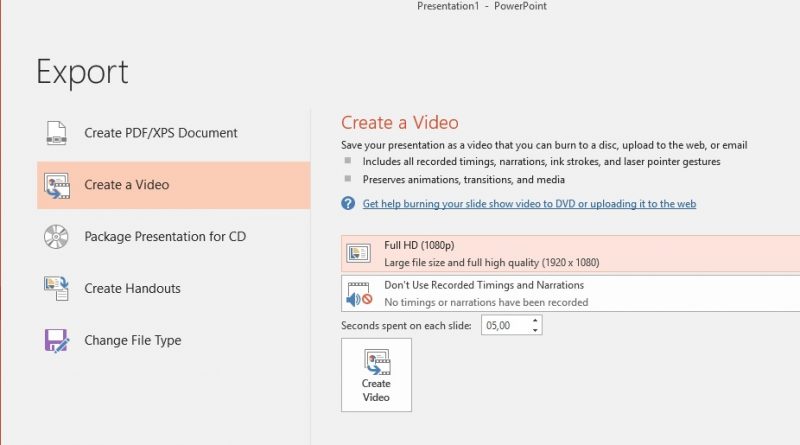Click the 'Includes all recorded timings' bullet text

click(x=541, y=162)
